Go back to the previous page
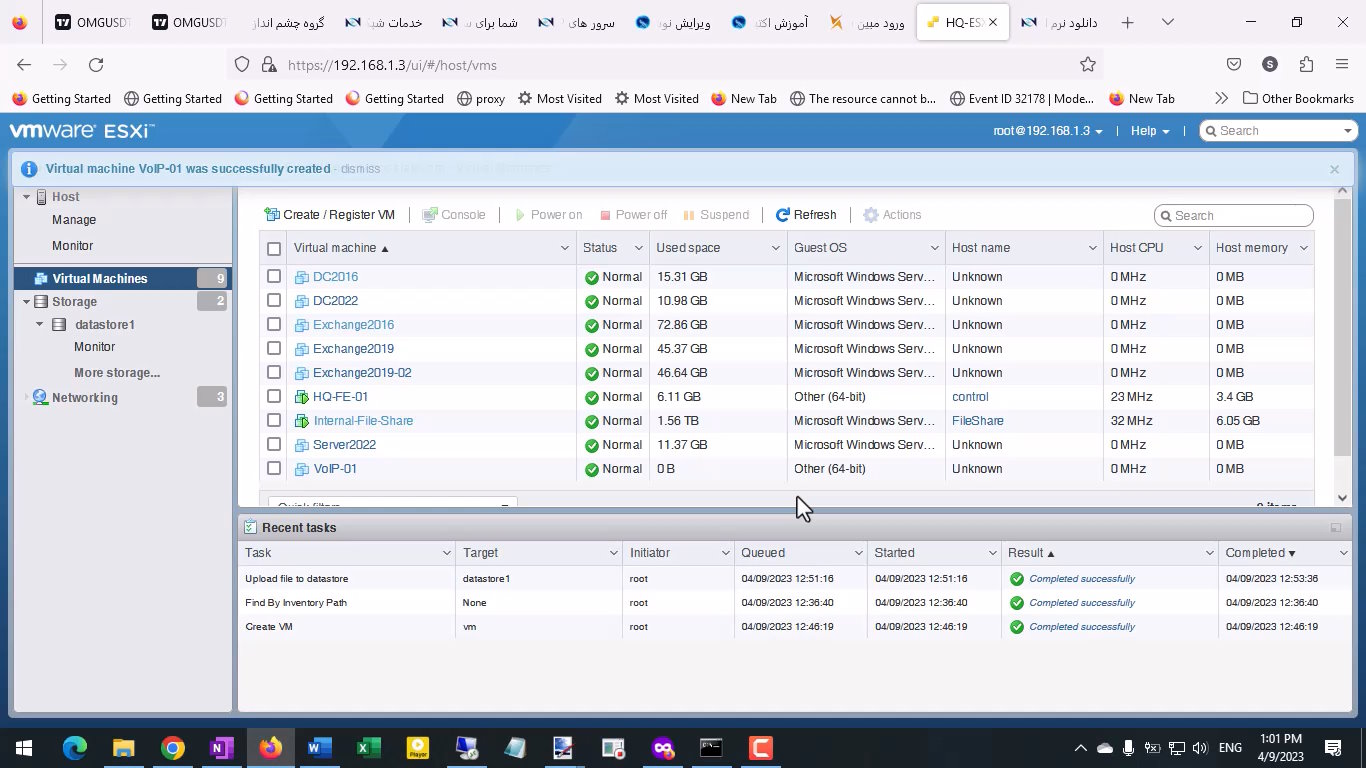The height and width of the screenshot is (768, 1366). 24,65
